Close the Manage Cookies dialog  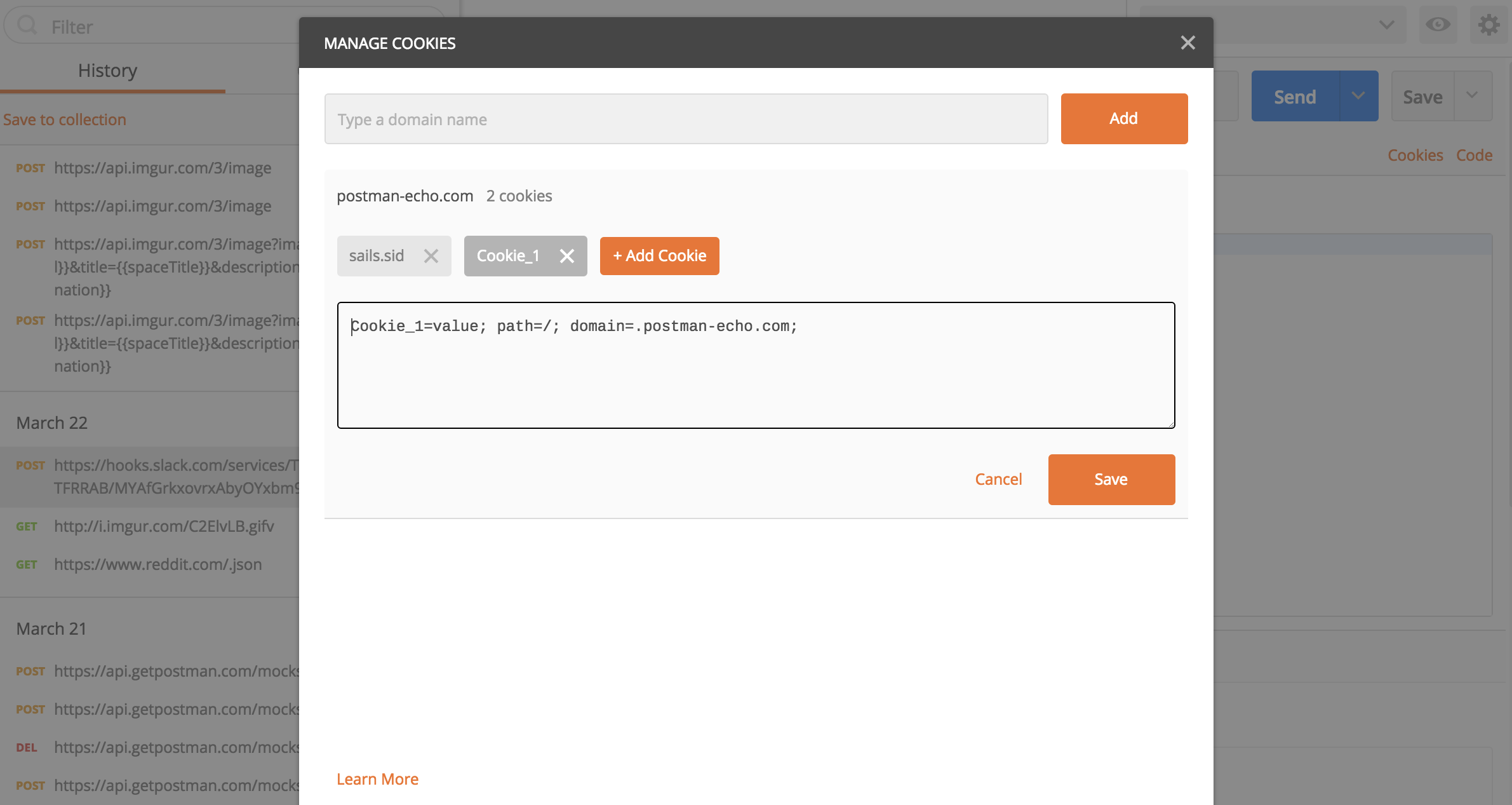pyautogui.click(x=1188, y=43)
